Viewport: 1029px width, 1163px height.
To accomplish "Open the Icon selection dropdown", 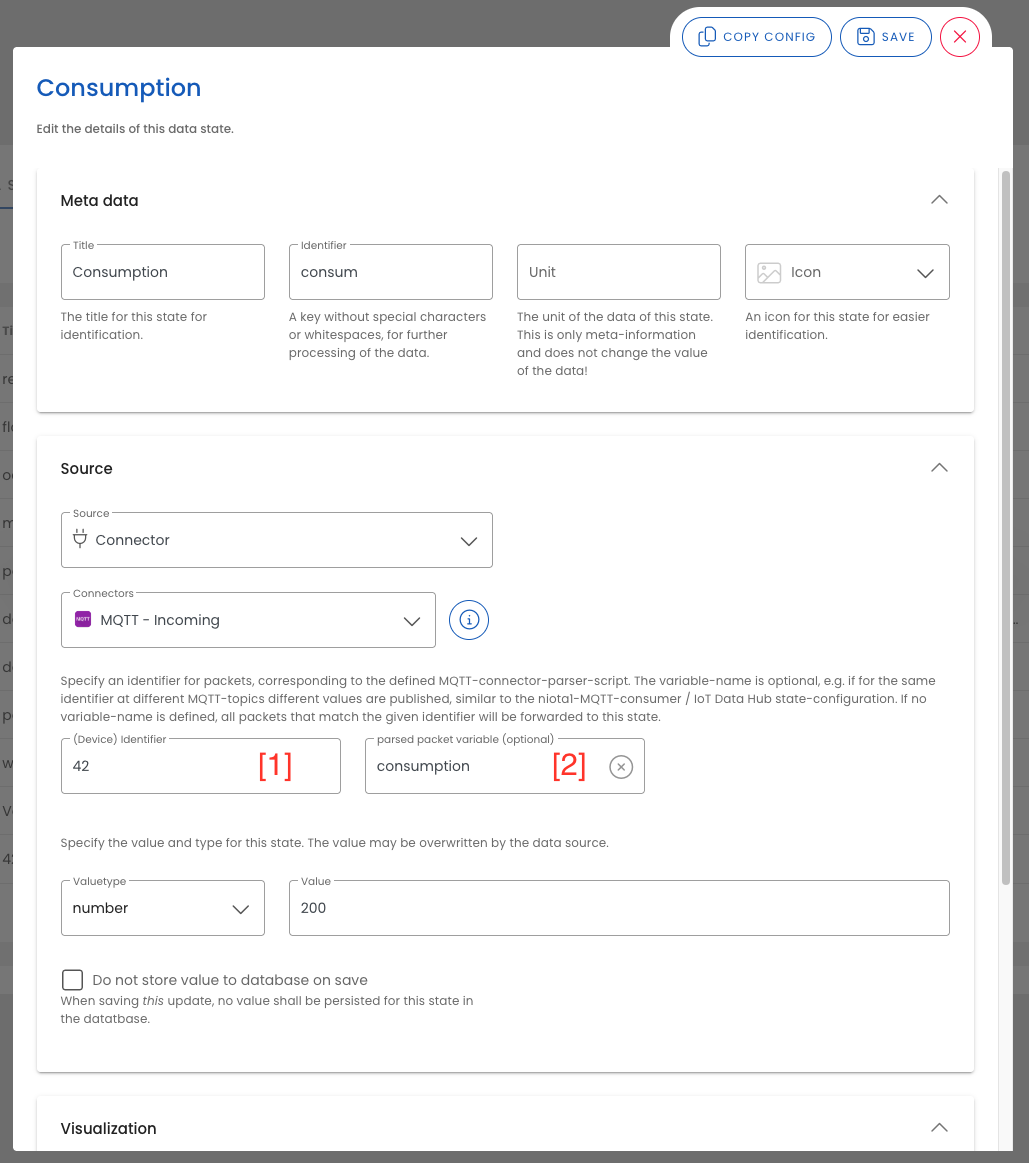I will click(x=925, y=273).
